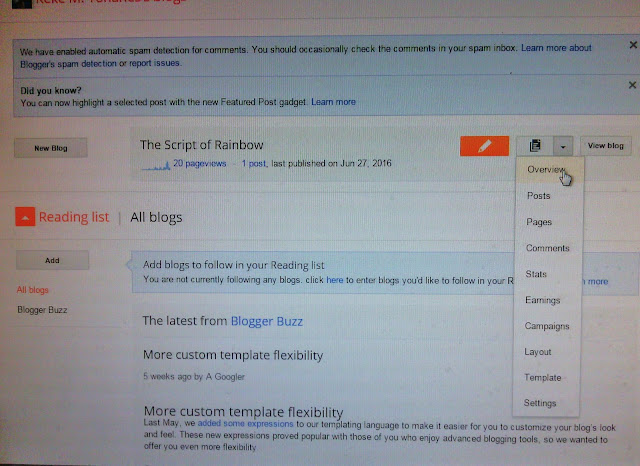Click the '5 weeks ago by A Googler' text
The height and width of the screenshot is (466, 640).
194,377
